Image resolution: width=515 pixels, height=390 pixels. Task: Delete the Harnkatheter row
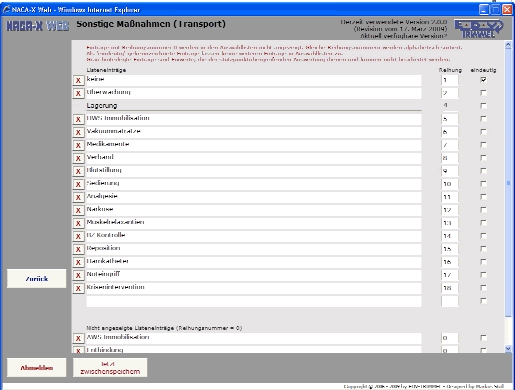pyautogui.click(x=78, y=262)
